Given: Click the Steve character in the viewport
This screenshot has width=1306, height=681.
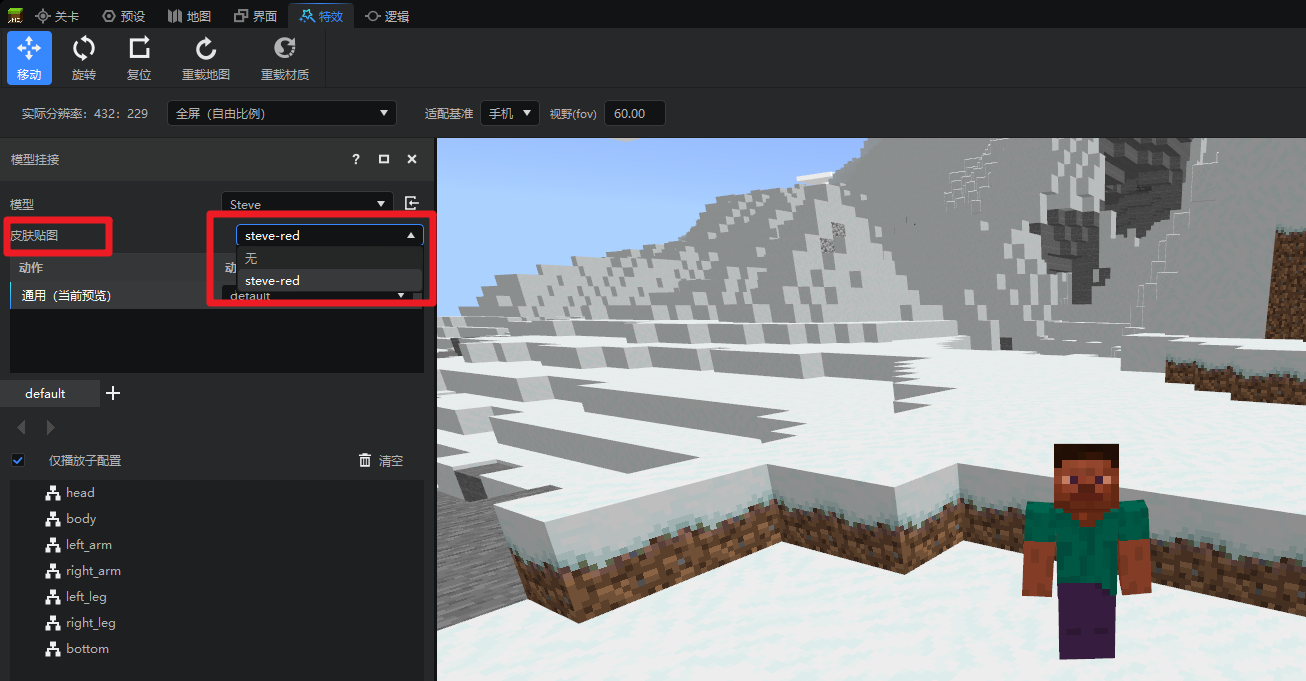Looking at the screenshot, I should click(x=1086, y=552).
